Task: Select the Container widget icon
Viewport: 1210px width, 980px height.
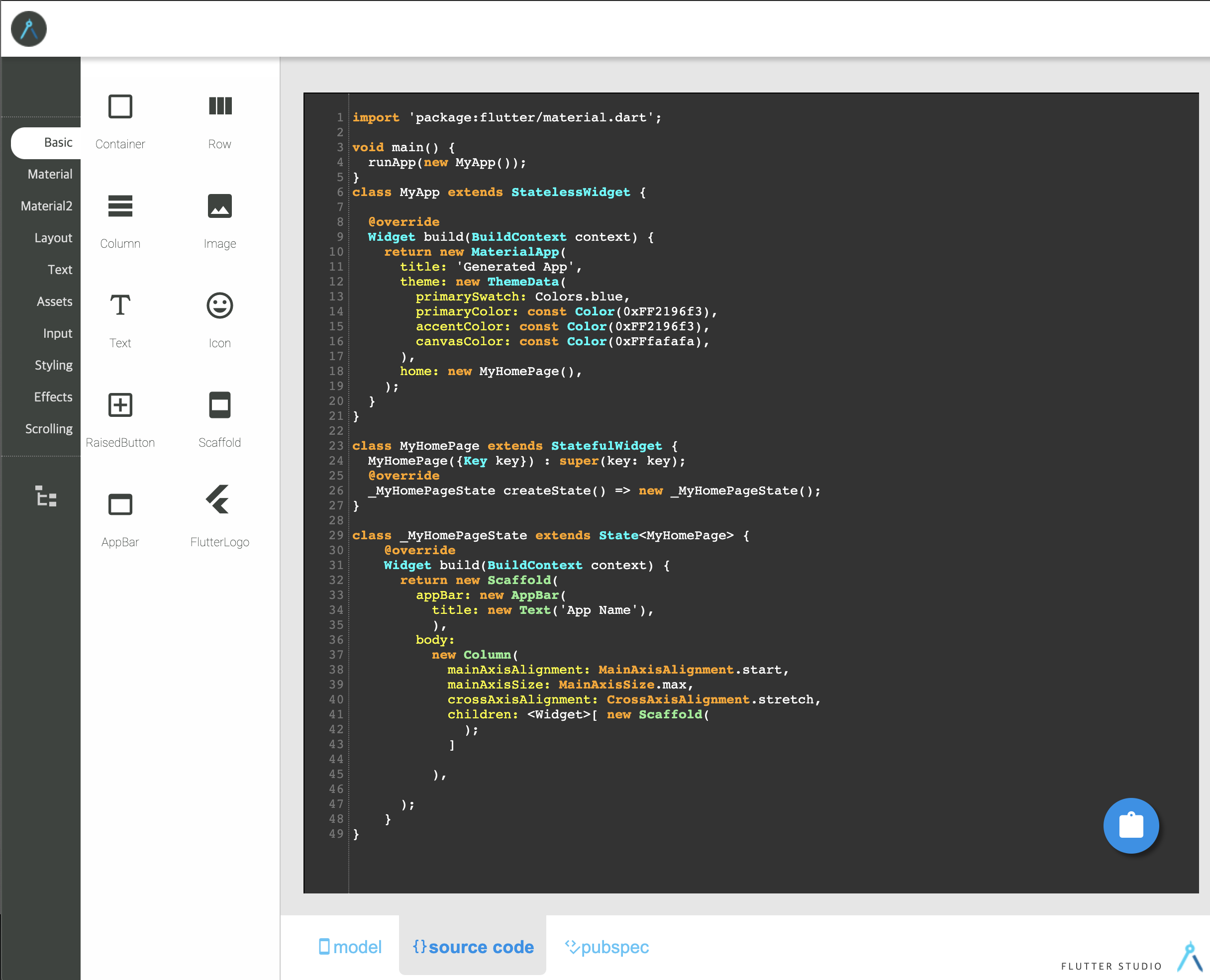Action: [x=120, y=106]
